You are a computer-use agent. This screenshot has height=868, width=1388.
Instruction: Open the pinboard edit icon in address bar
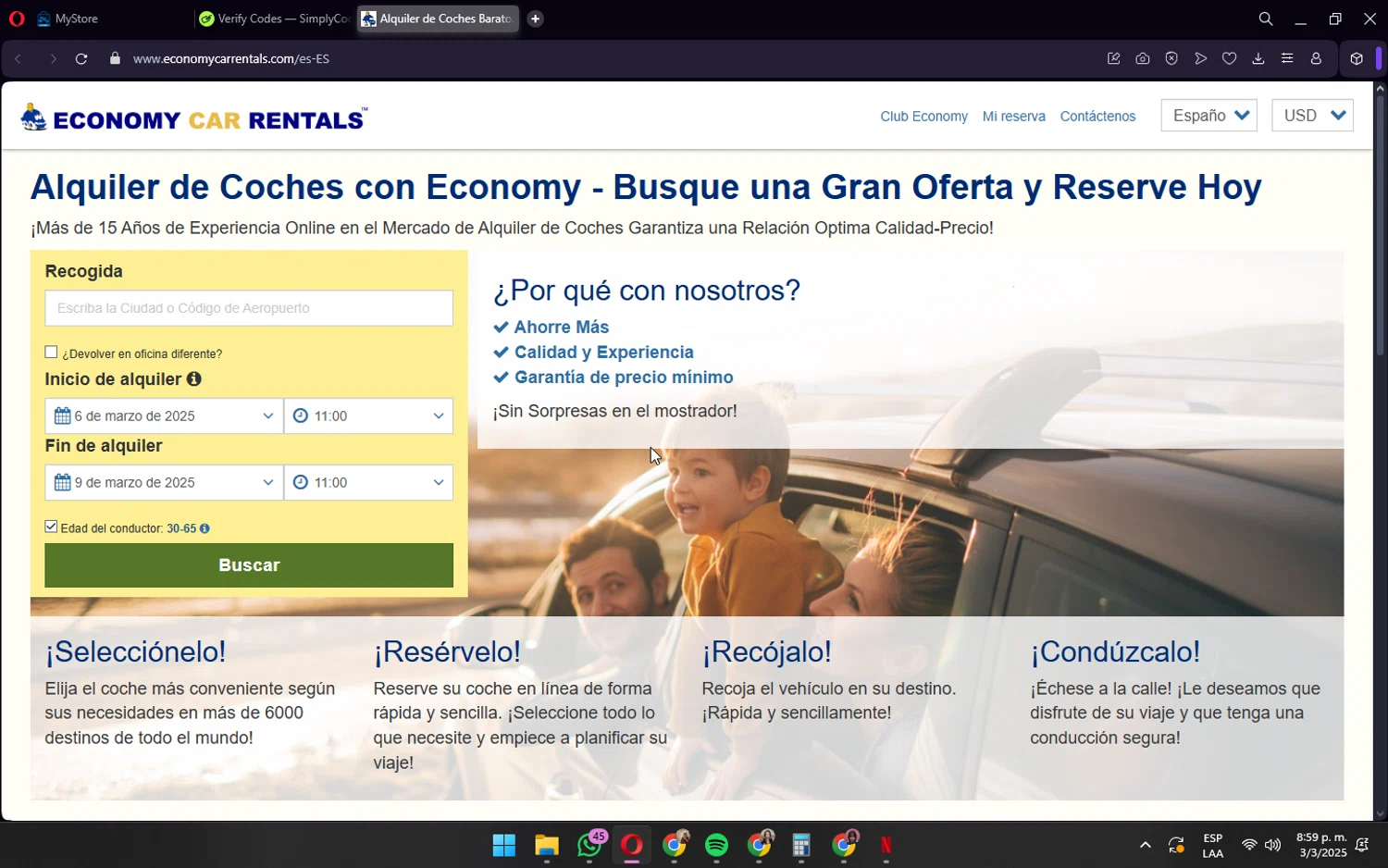[1113, 58]
